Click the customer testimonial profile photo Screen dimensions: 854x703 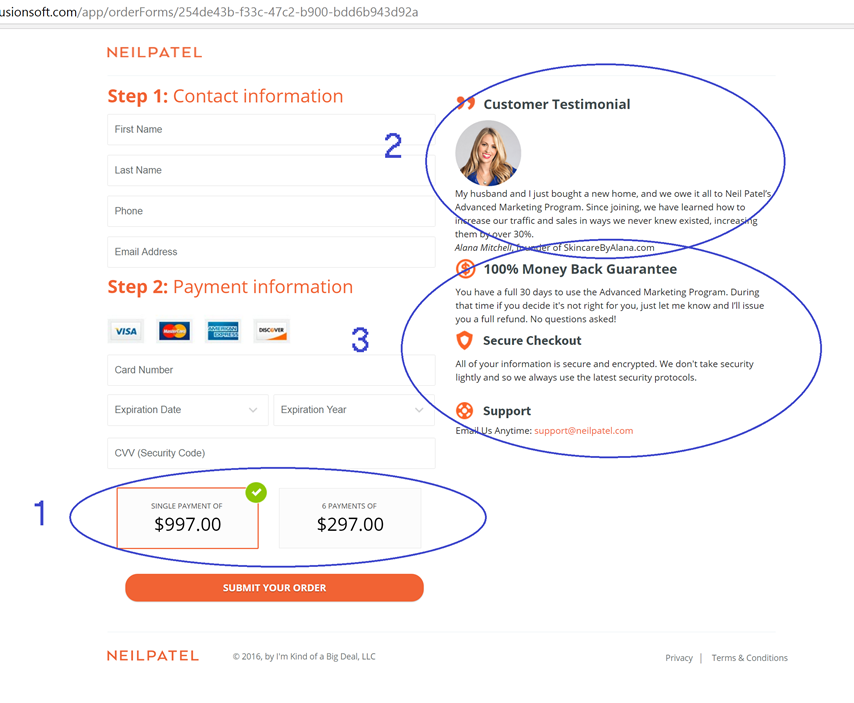pyautogui.click(x=488, y=153)
